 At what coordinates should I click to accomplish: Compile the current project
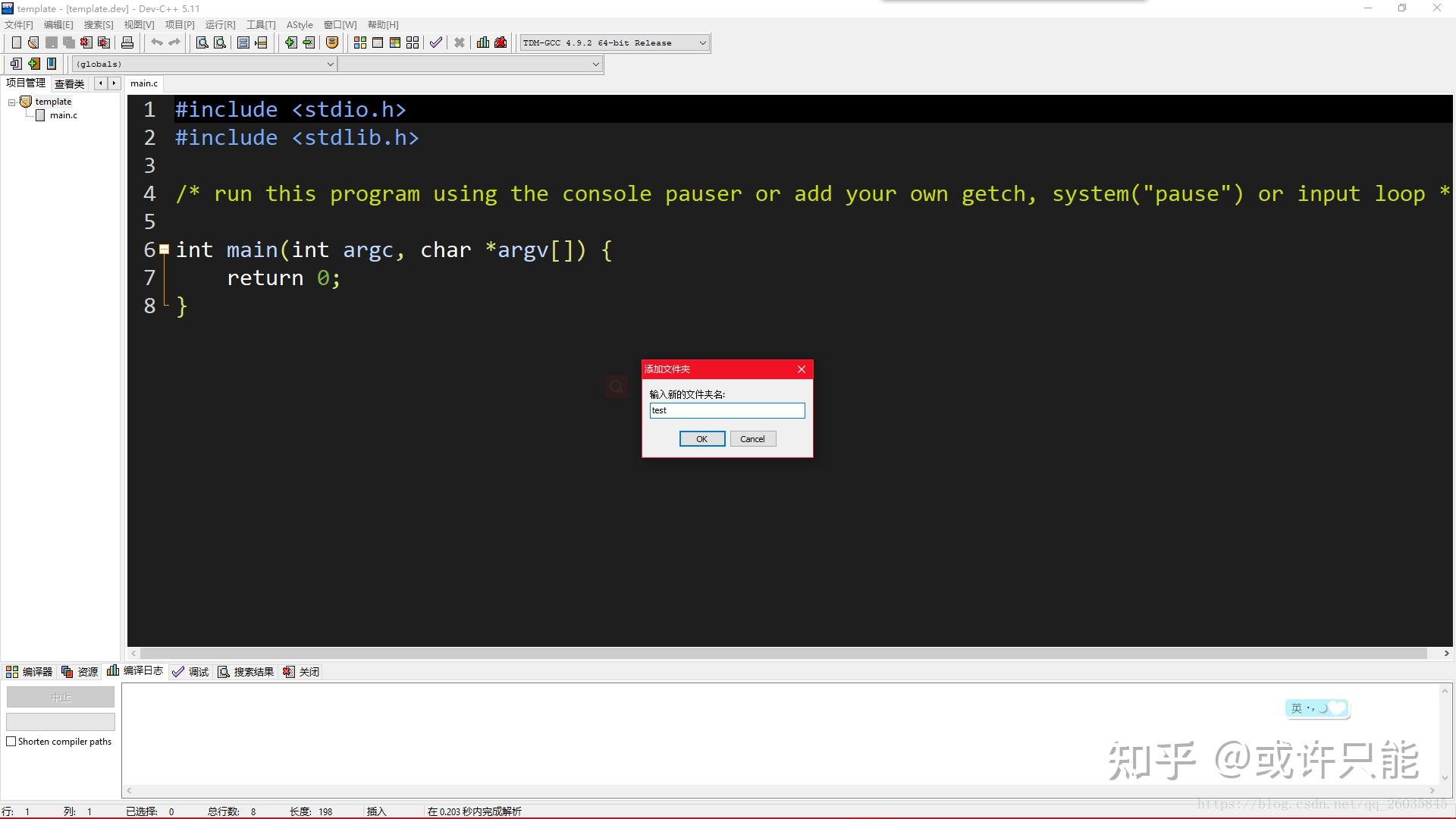click(x=359, y=42)
